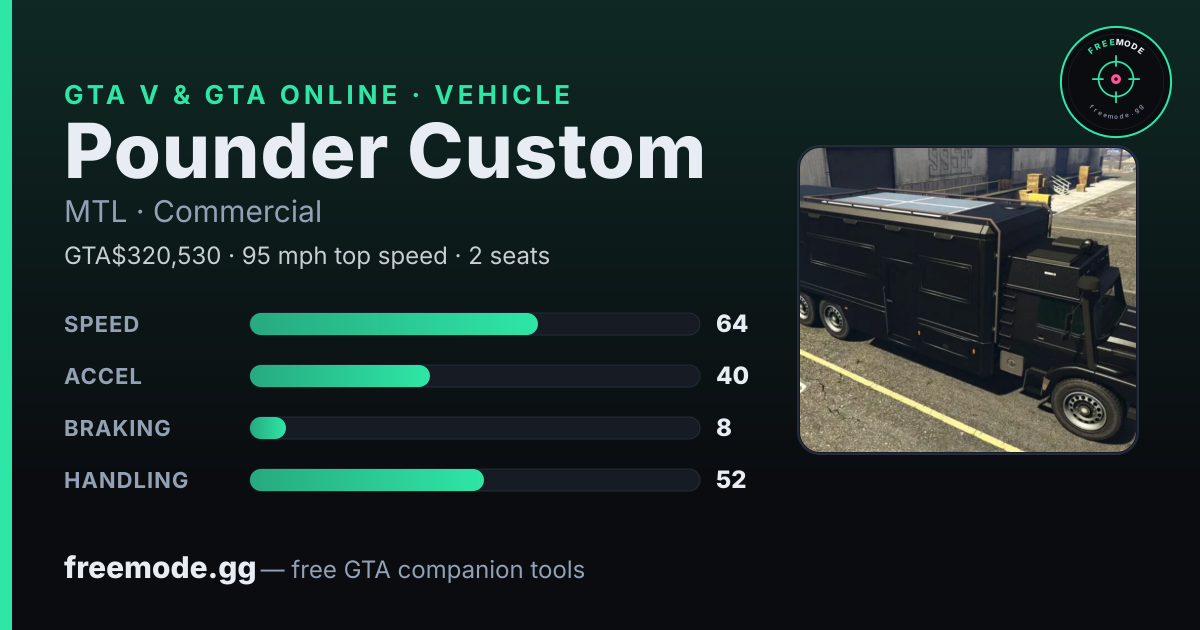The width and height of the screenshot is (1200, 630).
Task: Click the ACCEL stat bar
Action: click(474, 376)
